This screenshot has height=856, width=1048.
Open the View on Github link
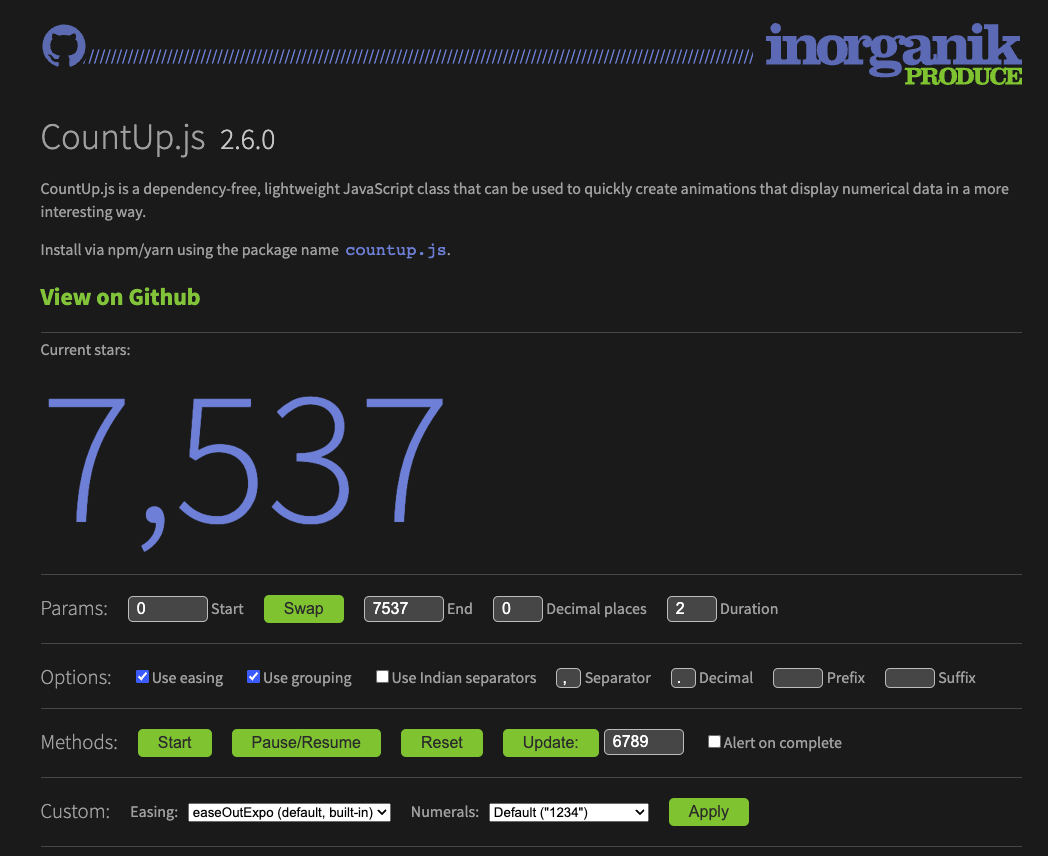point(120,297)
